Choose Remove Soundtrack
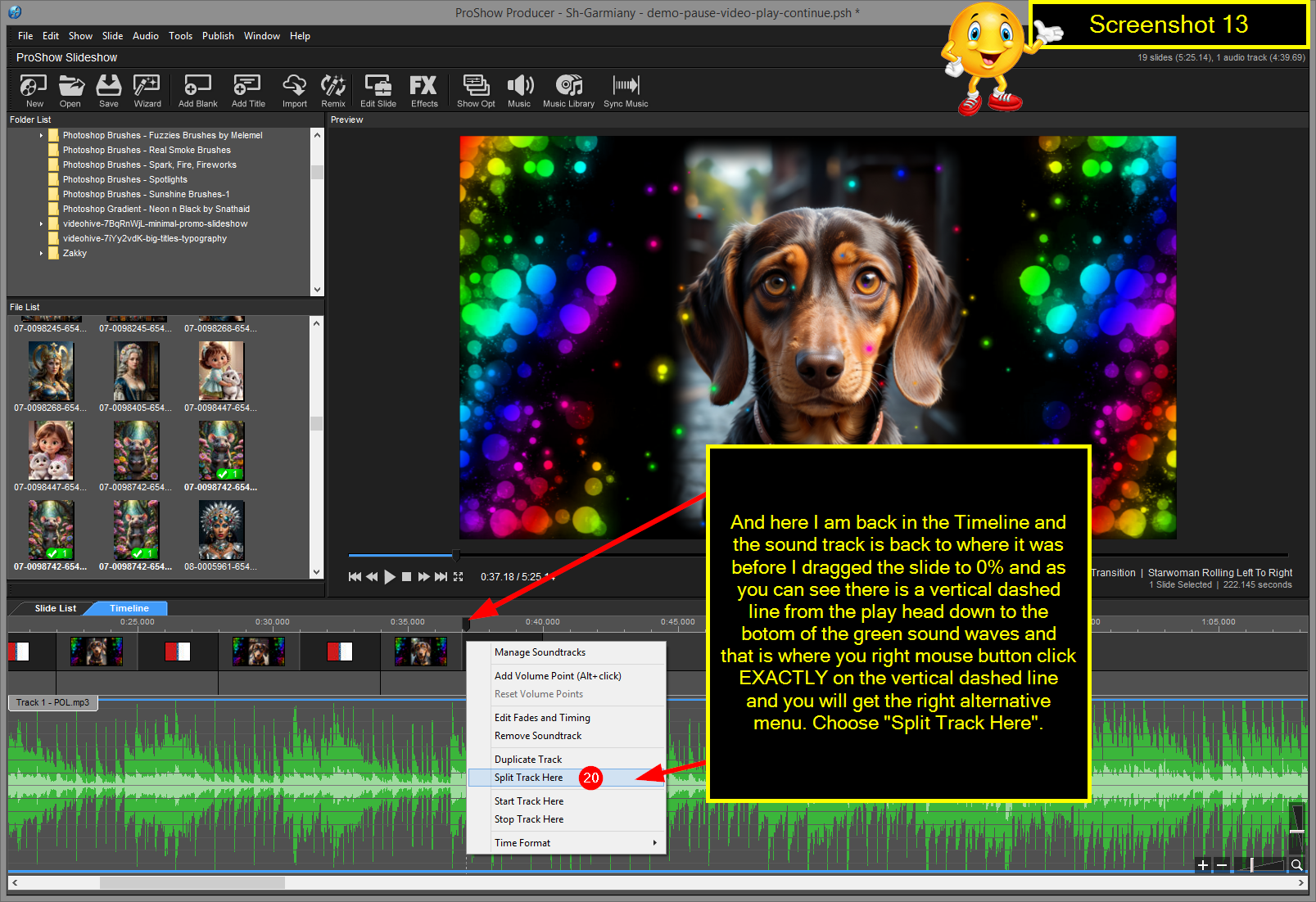The width and height of the screenshot is (1316, 902). click(567, 736)
